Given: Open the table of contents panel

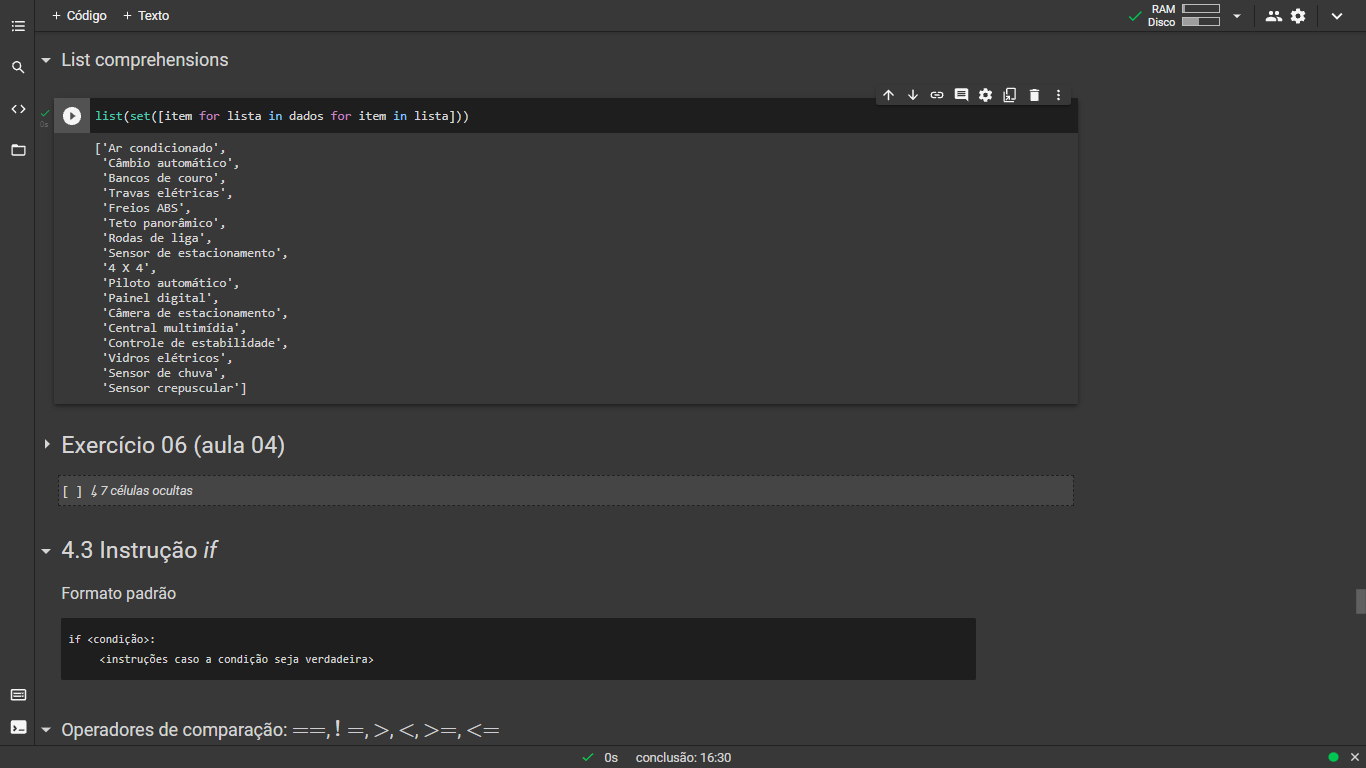Looking at the screenshot, I should (x=18, y=26).
